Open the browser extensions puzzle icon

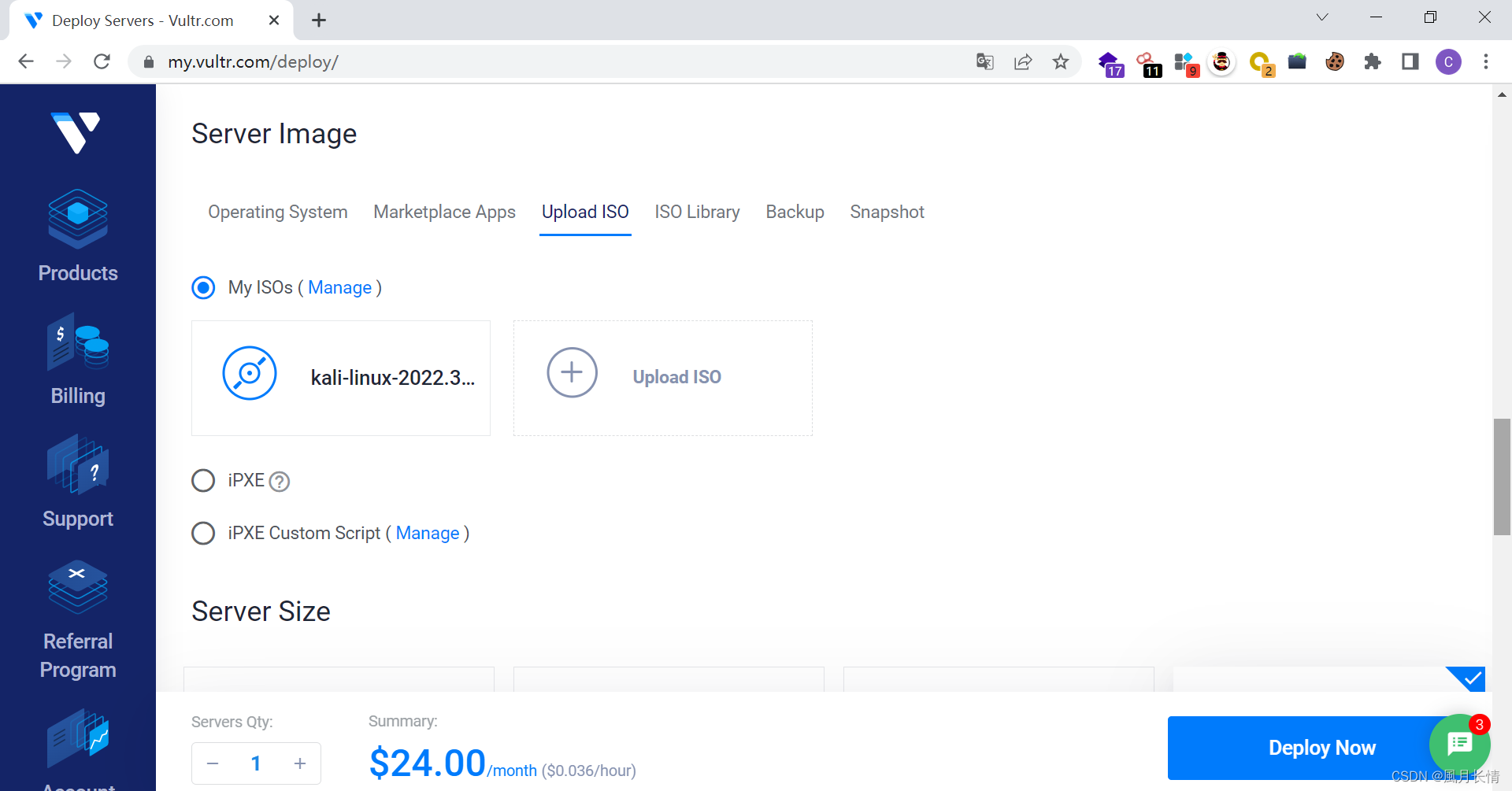[1373, 61]
